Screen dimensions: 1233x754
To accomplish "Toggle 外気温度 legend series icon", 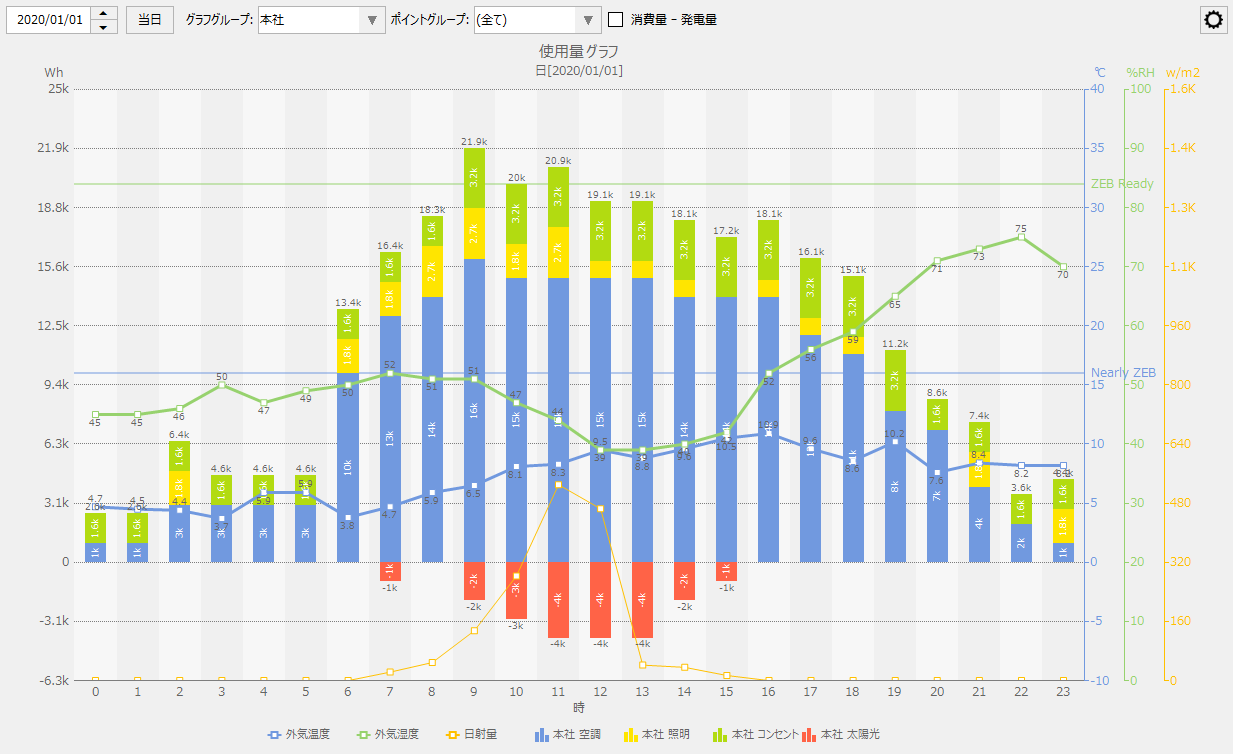I will (274, 735).
